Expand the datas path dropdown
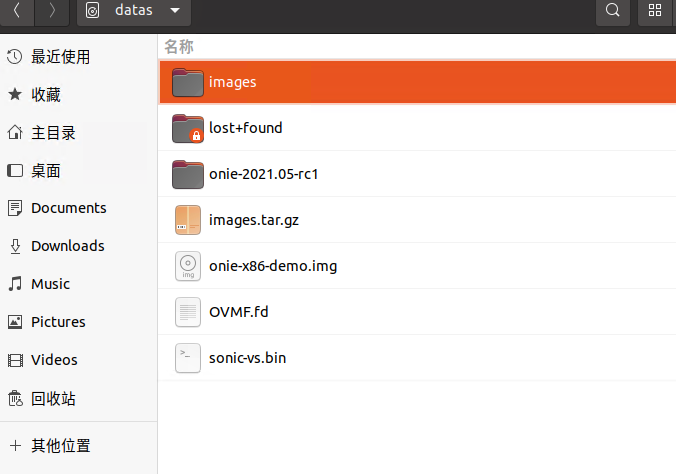Viewport: 676px width, 474px height. point(176,11)
